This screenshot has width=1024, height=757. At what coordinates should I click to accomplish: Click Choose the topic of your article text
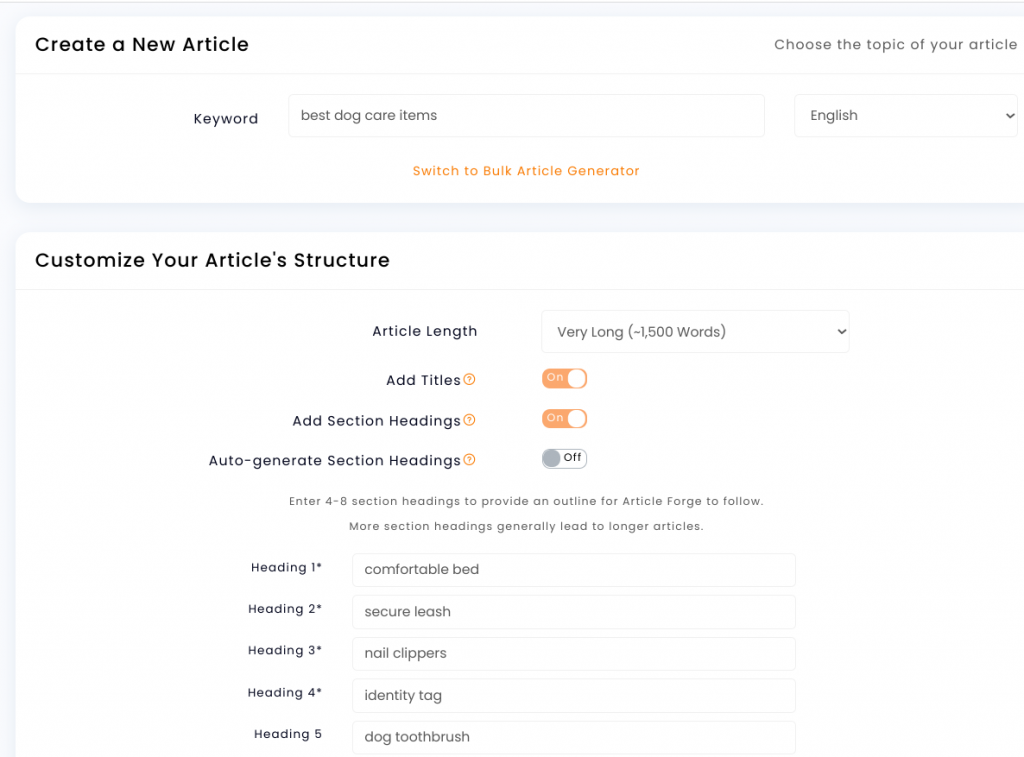point(895,44)
